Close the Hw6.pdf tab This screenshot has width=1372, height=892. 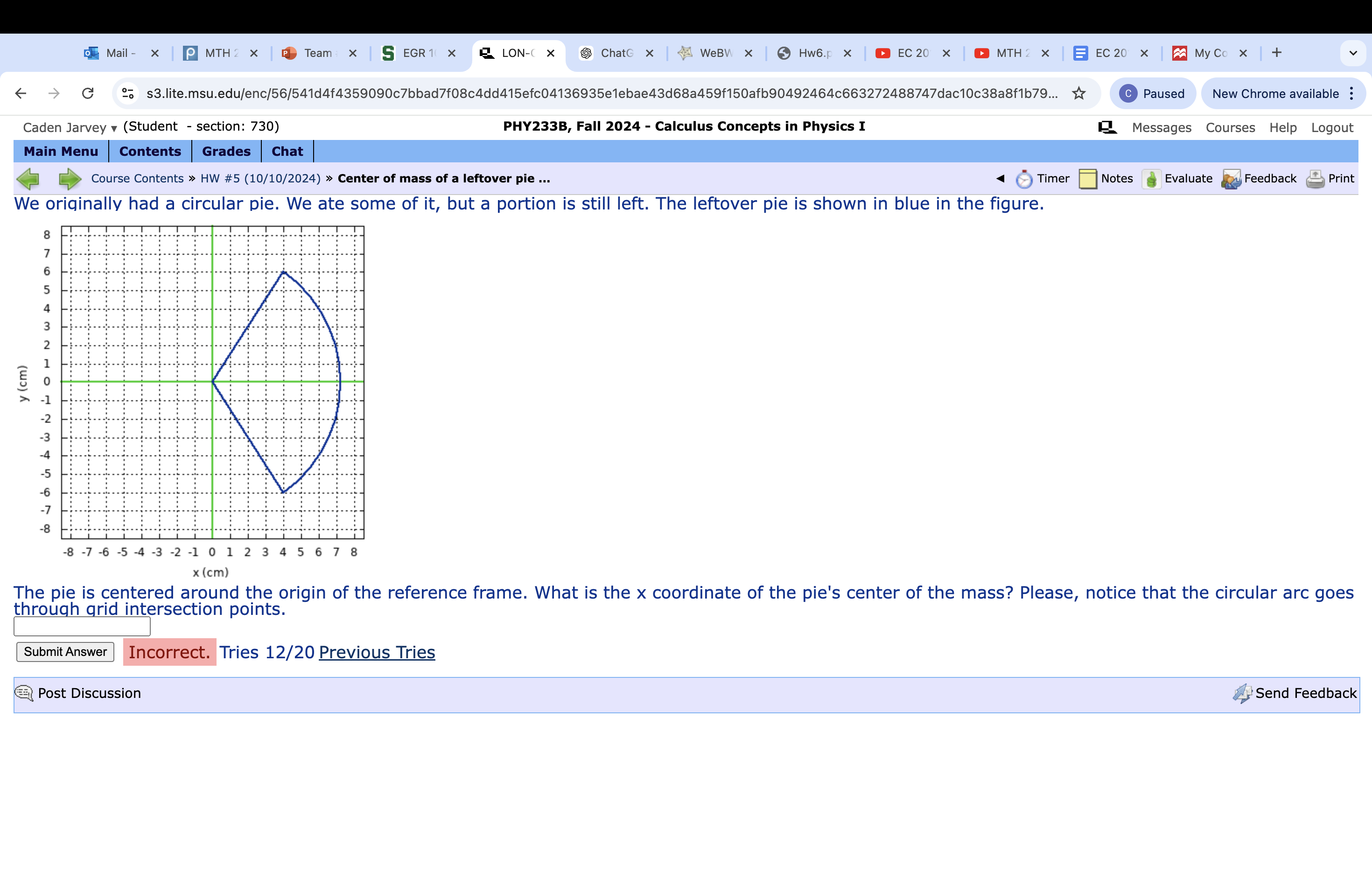pyautogui.click(x=847, y=53)
